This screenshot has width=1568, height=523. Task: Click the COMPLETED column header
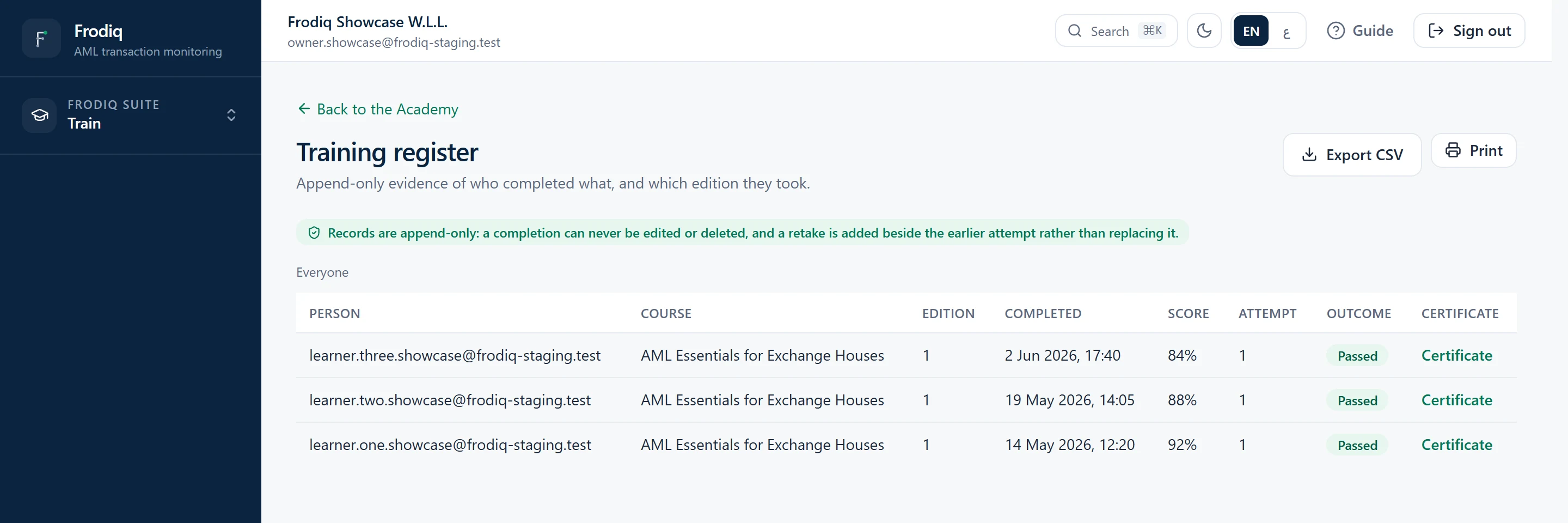[1043, 313]
